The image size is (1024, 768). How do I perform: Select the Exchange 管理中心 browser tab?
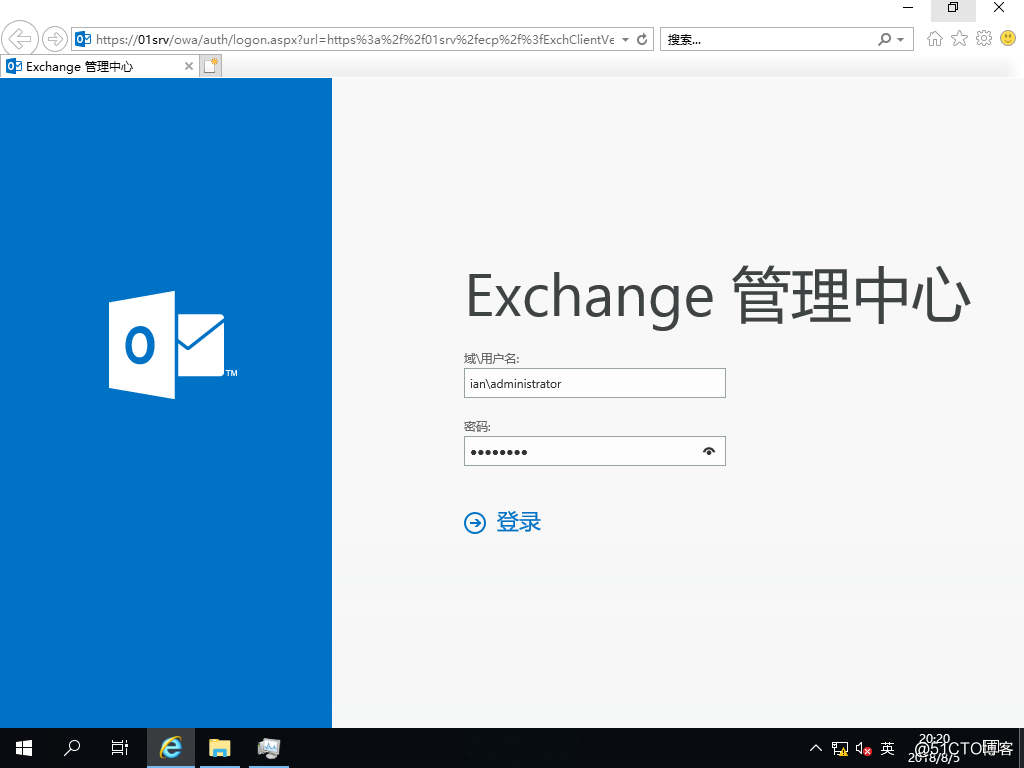[x=99, y=67]
